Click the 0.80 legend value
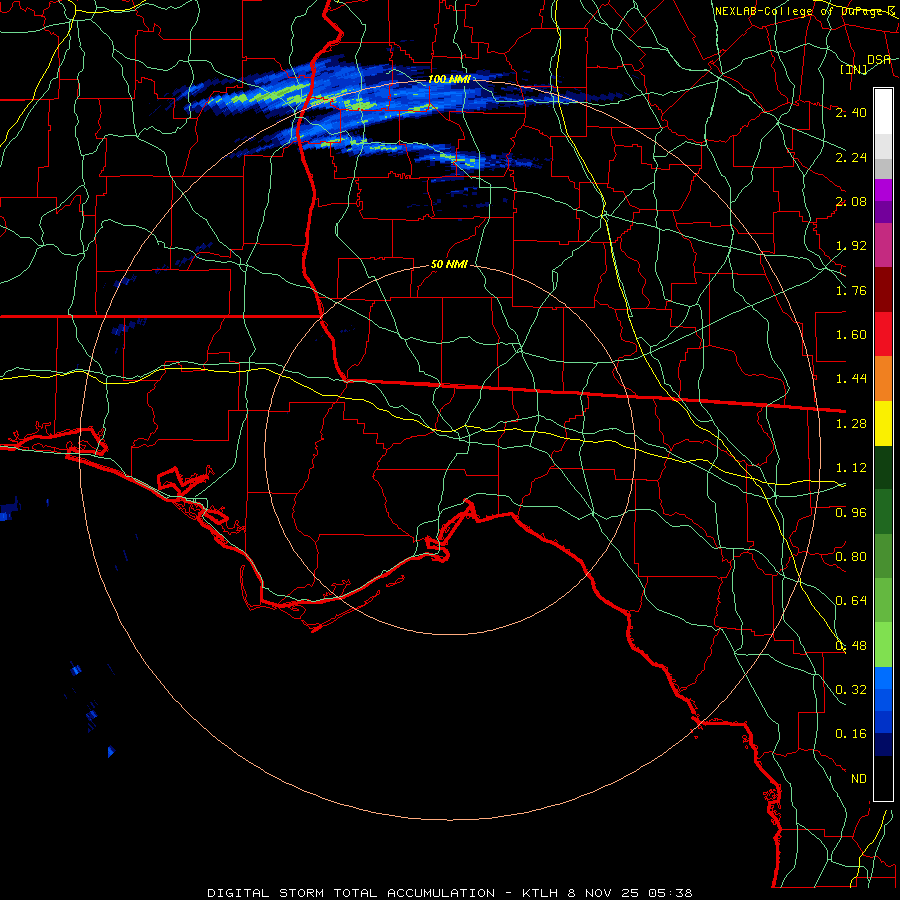Image resolution: width=900 pixels, height=900 pixels. [x=851, y=557]
